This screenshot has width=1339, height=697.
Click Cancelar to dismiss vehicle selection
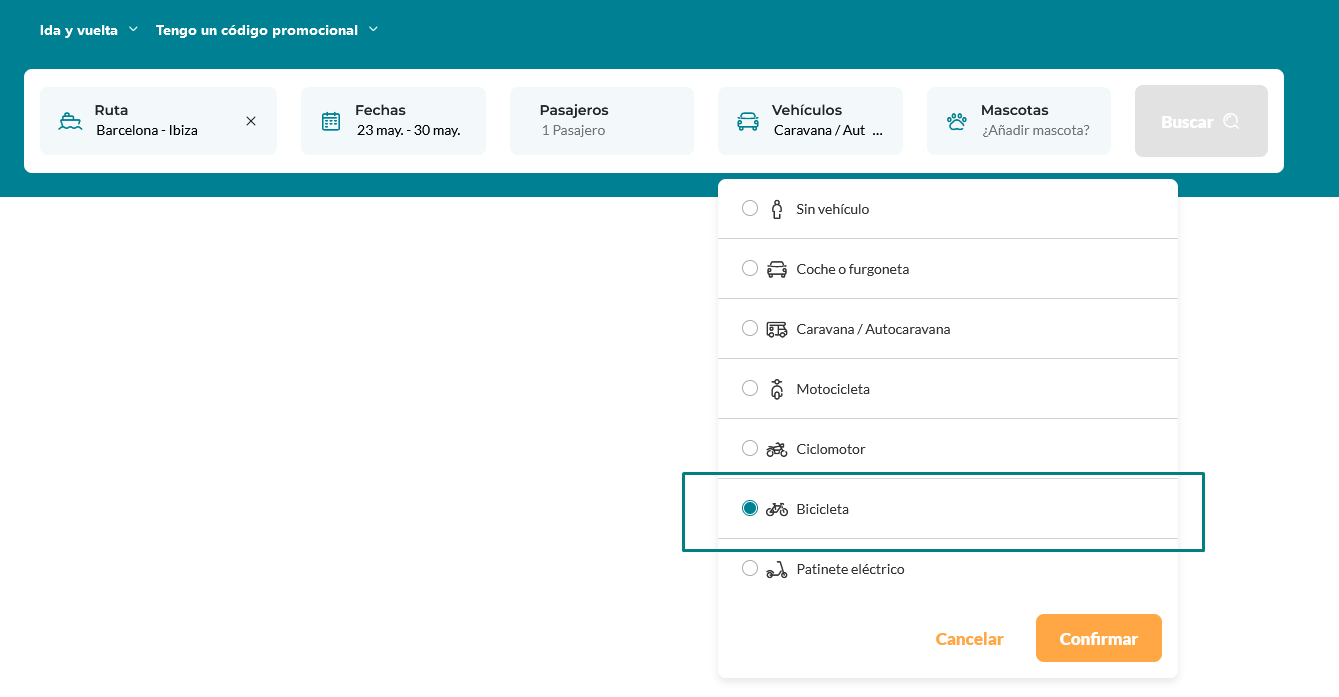tap(969, 639)
